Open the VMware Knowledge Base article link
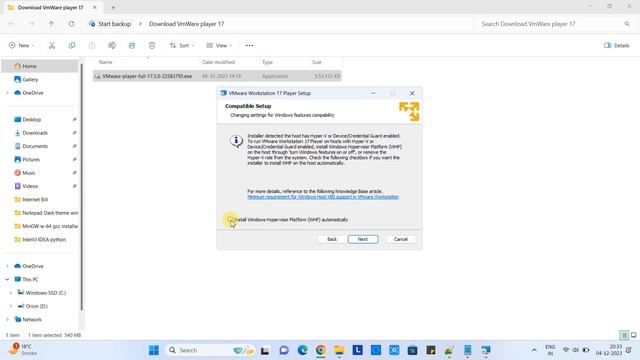Screen dimensions: 640x360 pyautogui.click(x=323, y=197)
